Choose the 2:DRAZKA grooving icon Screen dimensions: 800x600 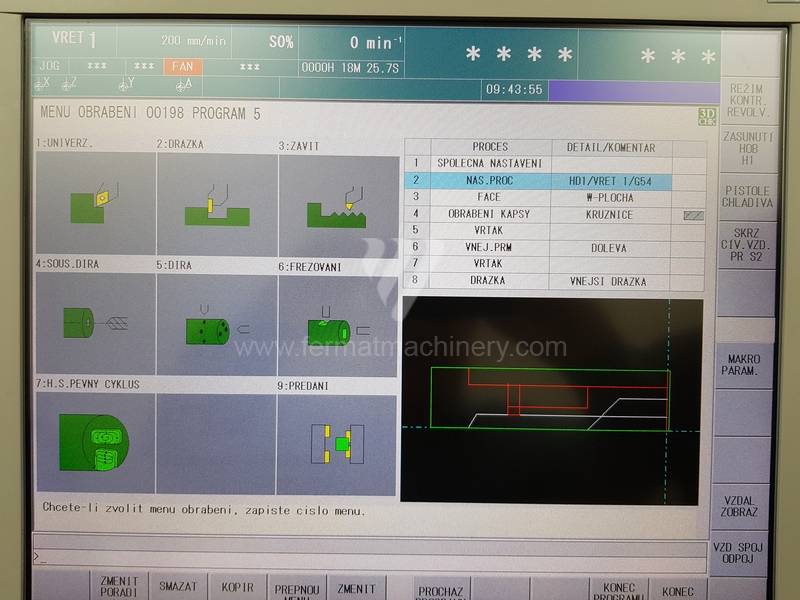point(216,204)
